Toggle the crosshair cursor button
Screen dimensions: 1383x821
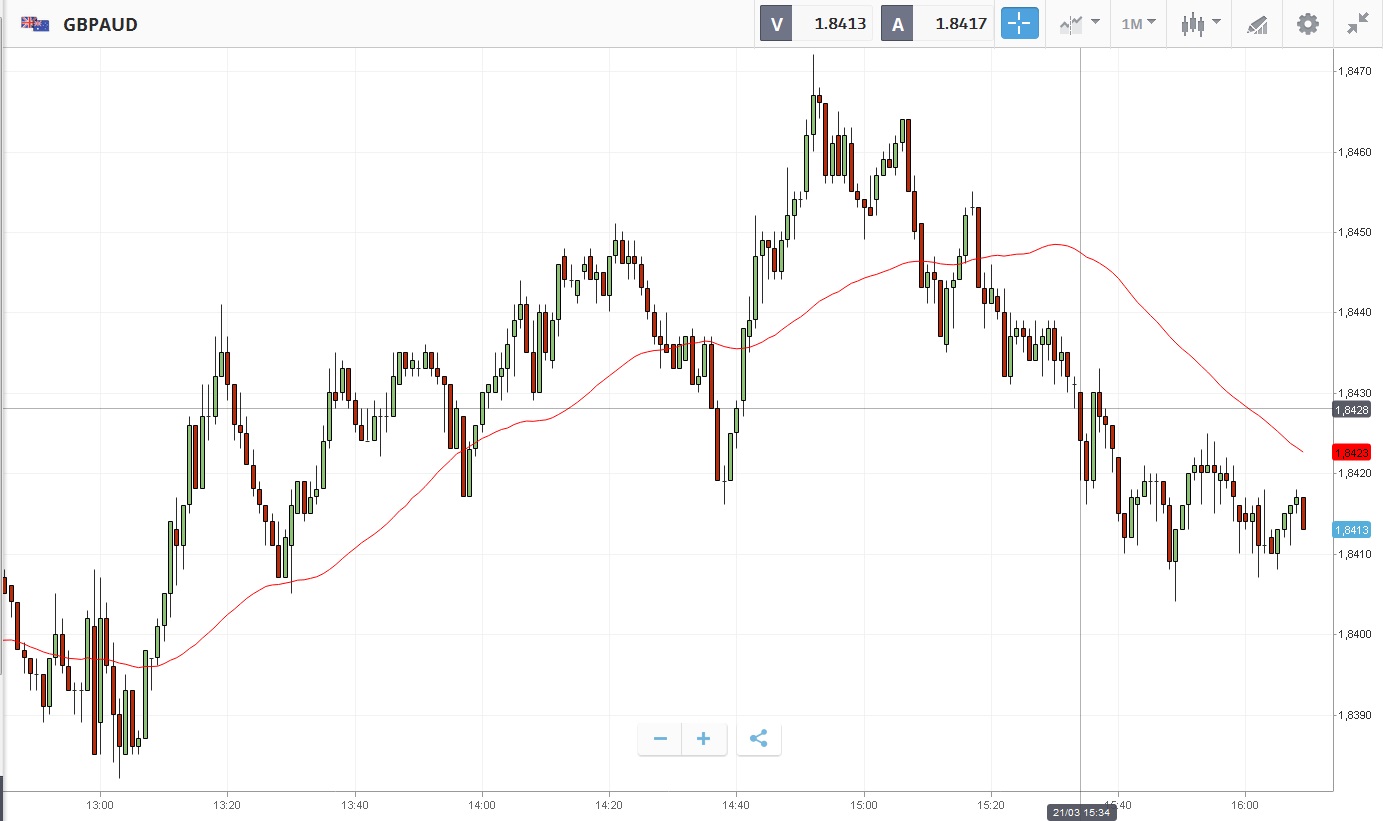[1020, 24]
